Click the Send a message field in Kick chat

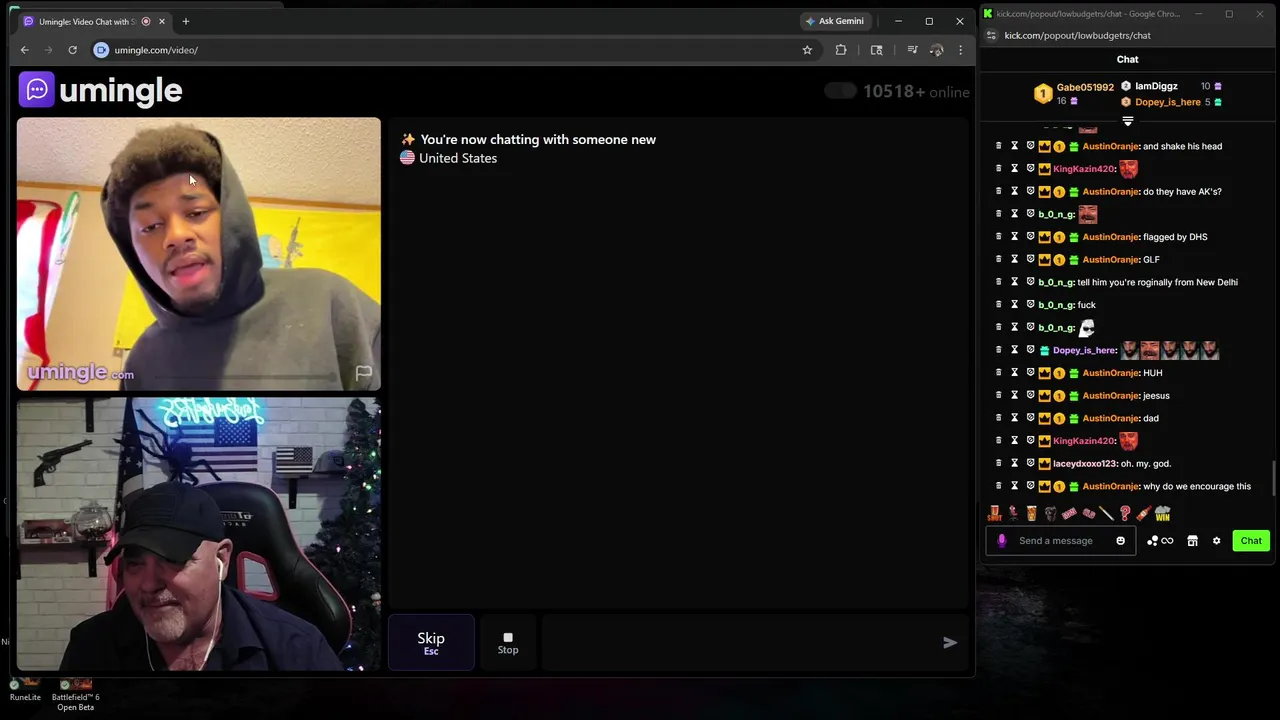pos(1062,541)
